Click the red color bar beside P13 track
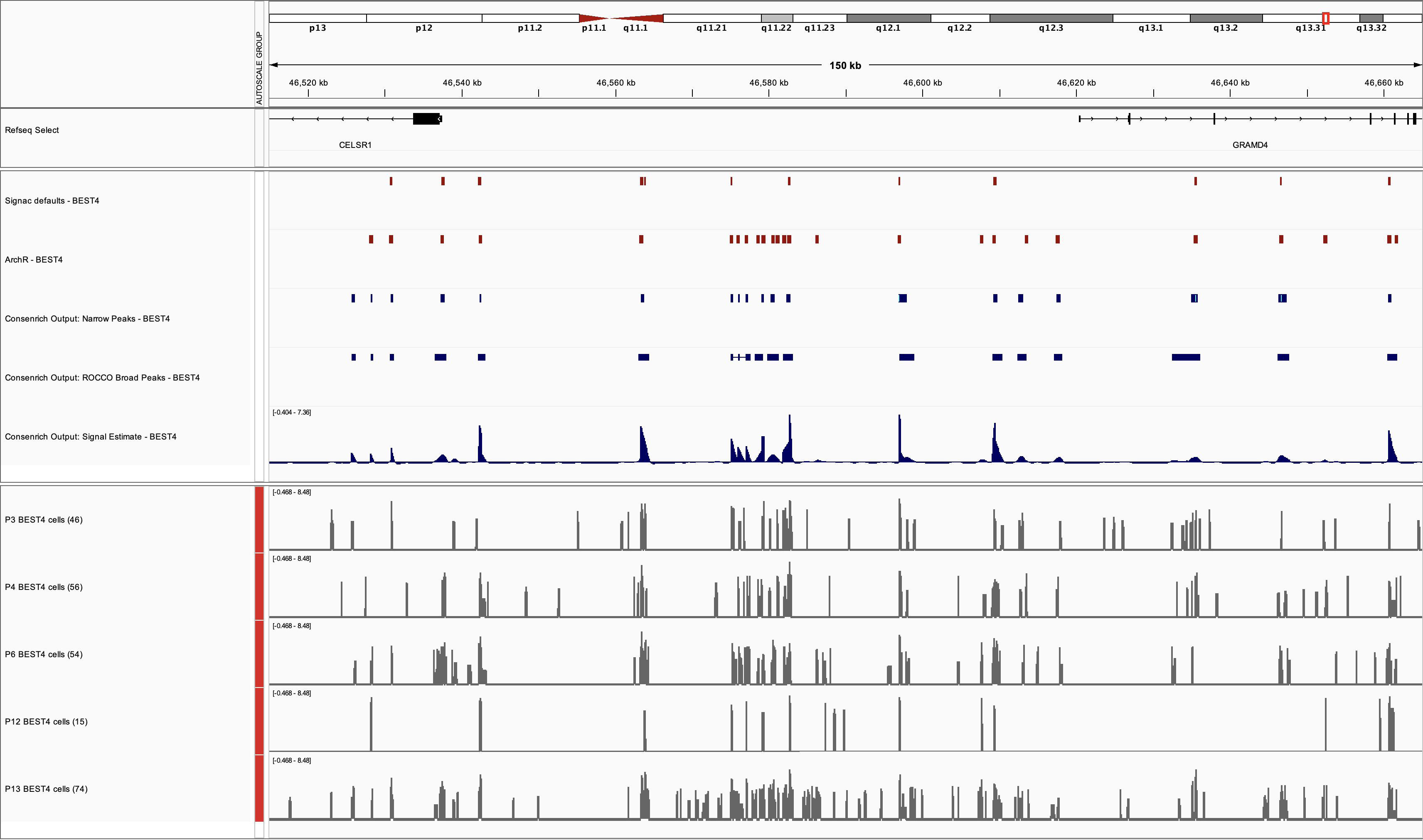This screenshot has width=1423, height=840. point(259,788)
